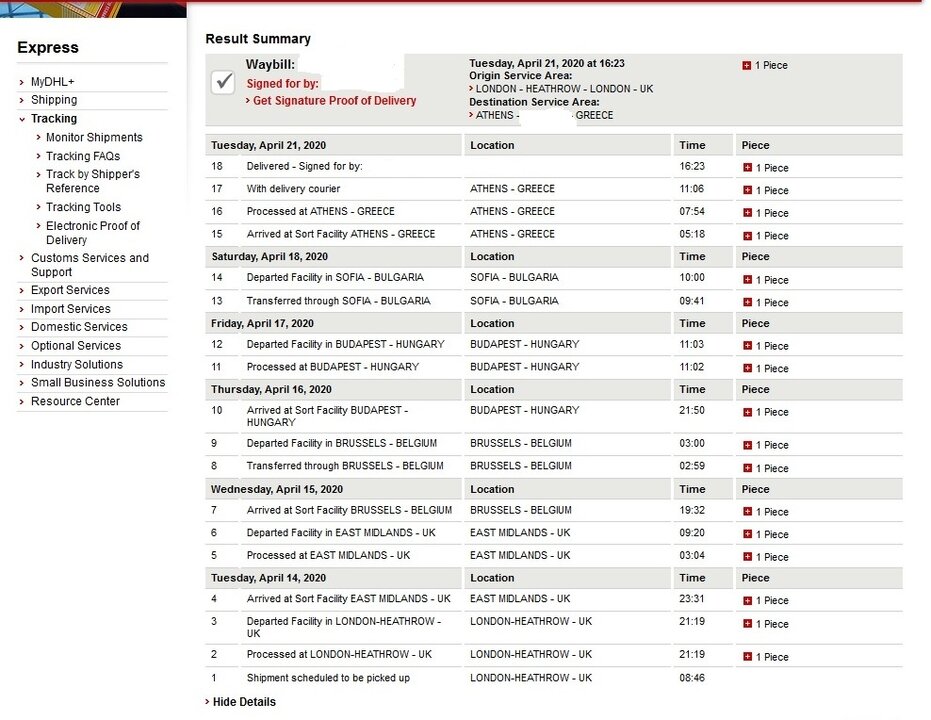Select 'Wednesday, April 15, 2020' date header

click(x=277, y=489)
